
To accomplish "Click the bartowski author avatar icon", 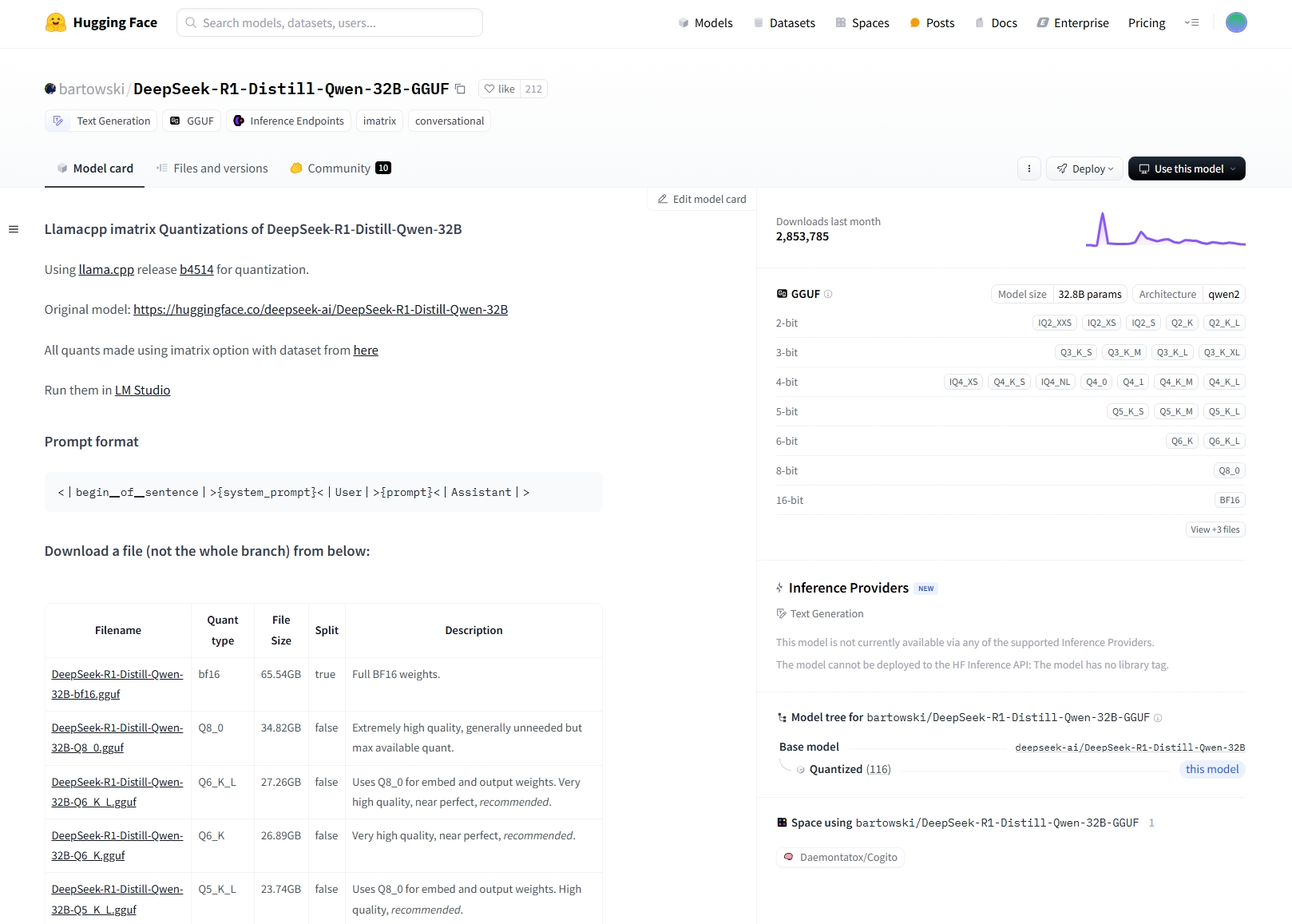I will point(50,89).
